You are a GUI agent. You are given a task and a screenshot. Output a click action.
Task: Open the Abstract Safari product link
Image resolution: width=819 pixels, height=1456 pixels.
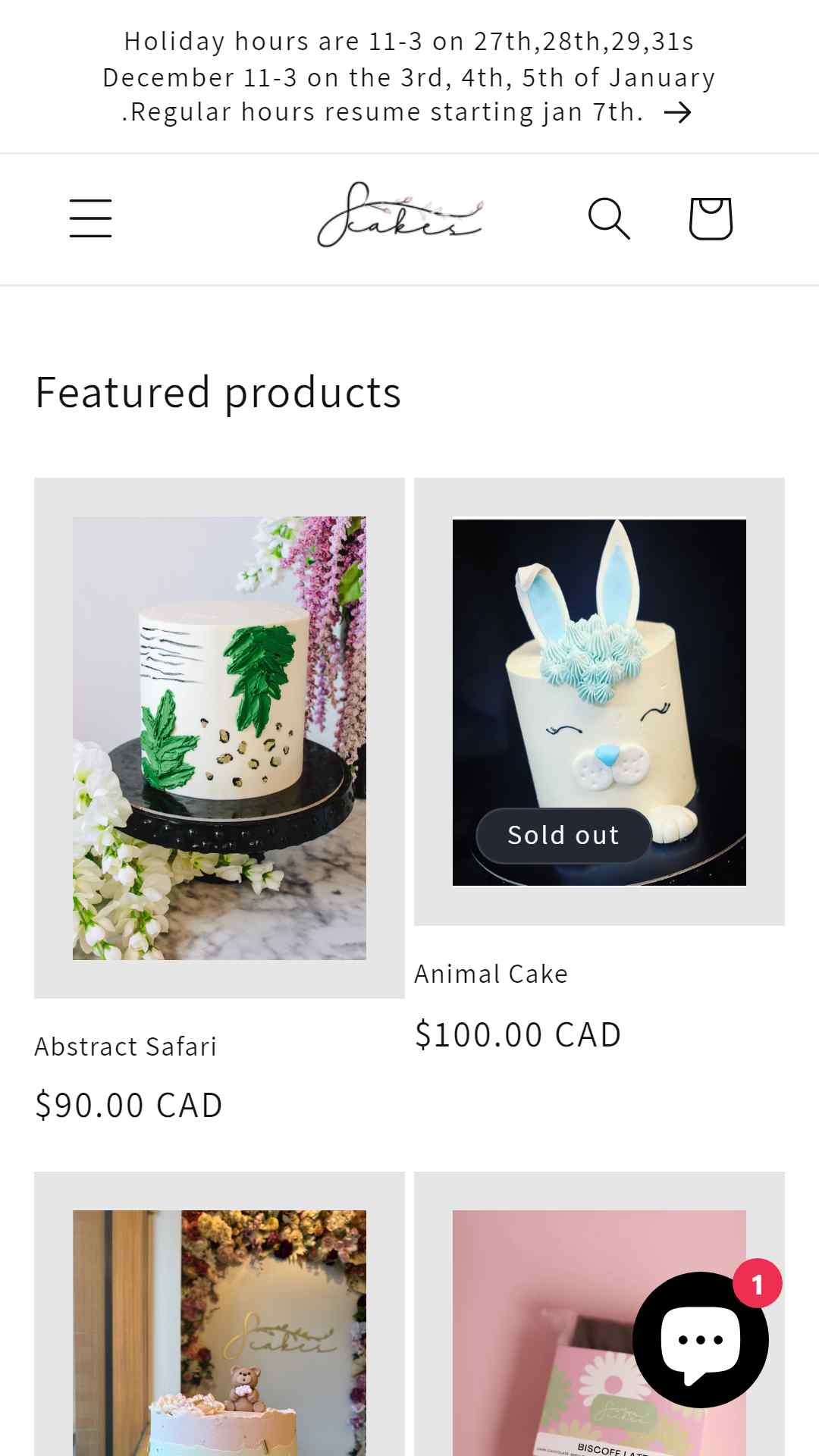pyautogui.click(x=126, y=1046)
